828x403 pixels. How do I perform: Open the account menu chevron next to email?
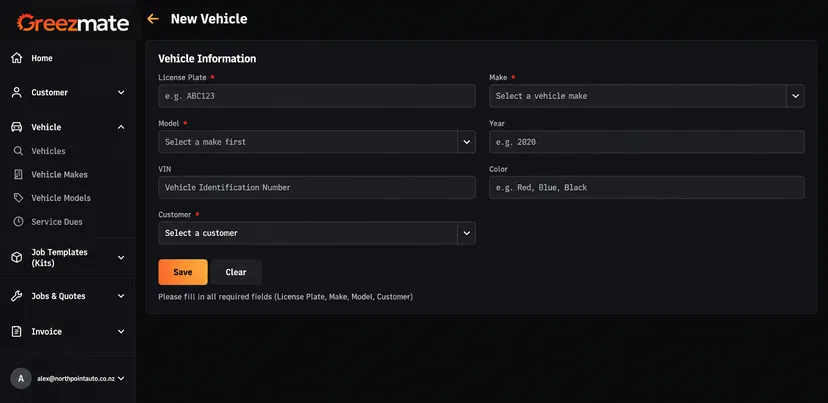tap(121, 378)
